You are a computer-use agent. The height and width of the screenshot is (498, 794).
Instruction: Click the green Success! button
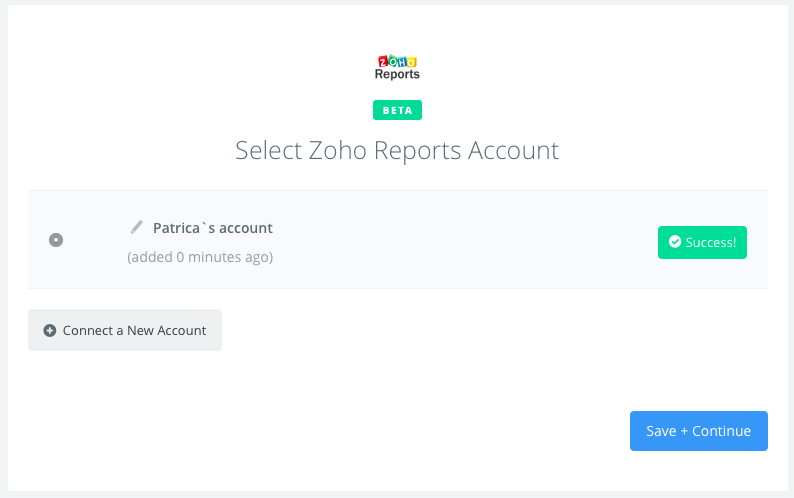[702, 242]
